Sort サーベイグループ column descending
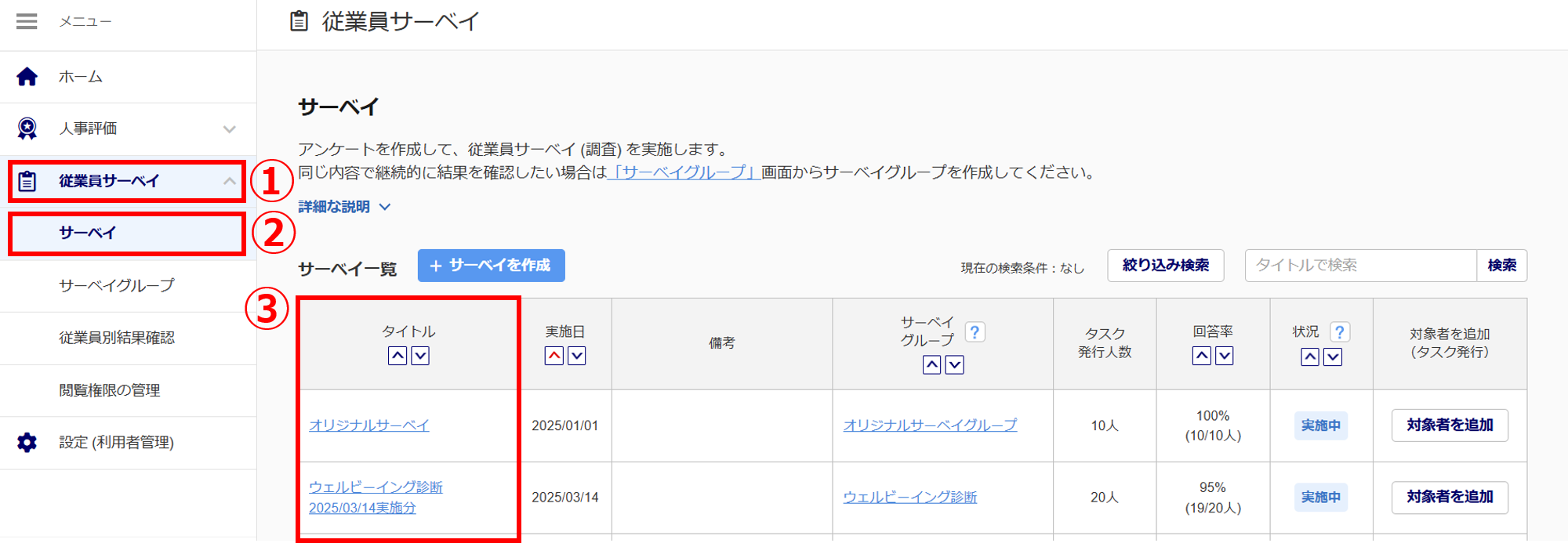 [954, 365]
